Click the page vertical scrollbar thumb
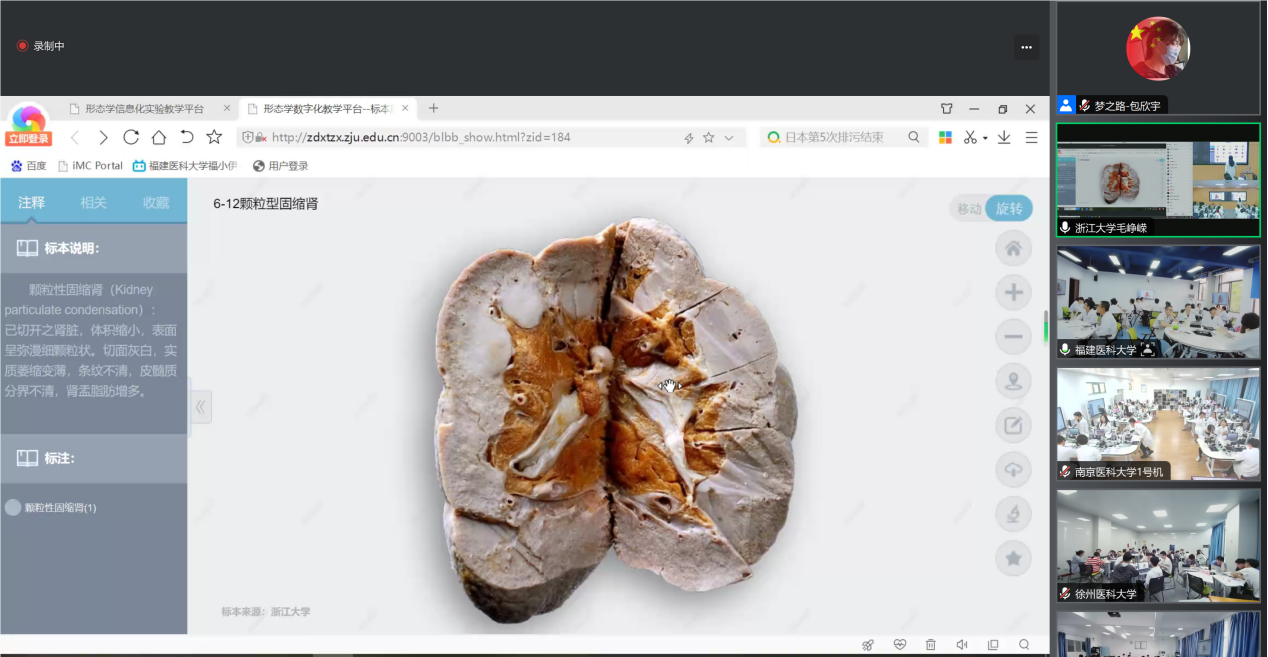The height and width of the screenshot is (657, 1268). 1046,326
